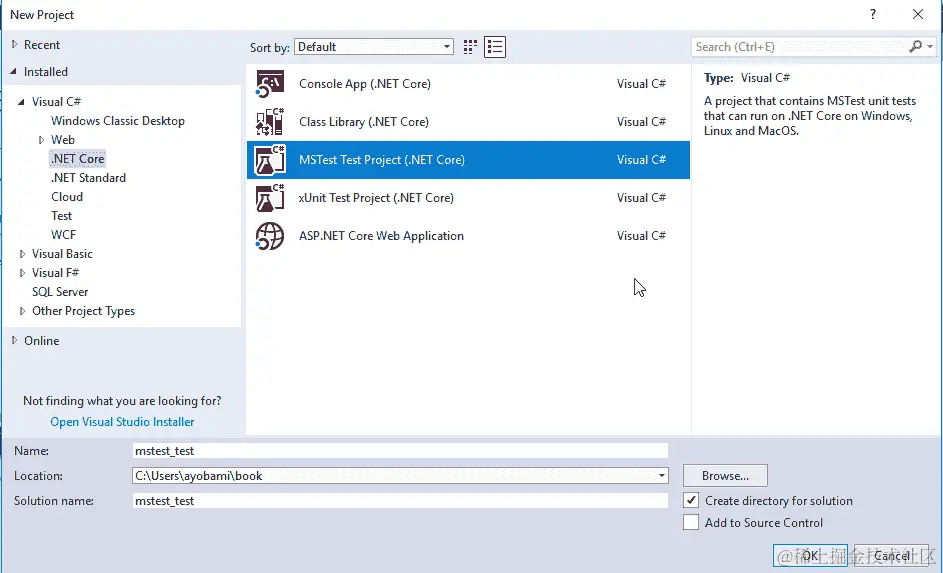Expand the Recent section
Image resolution: width=943 pixels, height=573 pixels.
(x=14, y=44)
